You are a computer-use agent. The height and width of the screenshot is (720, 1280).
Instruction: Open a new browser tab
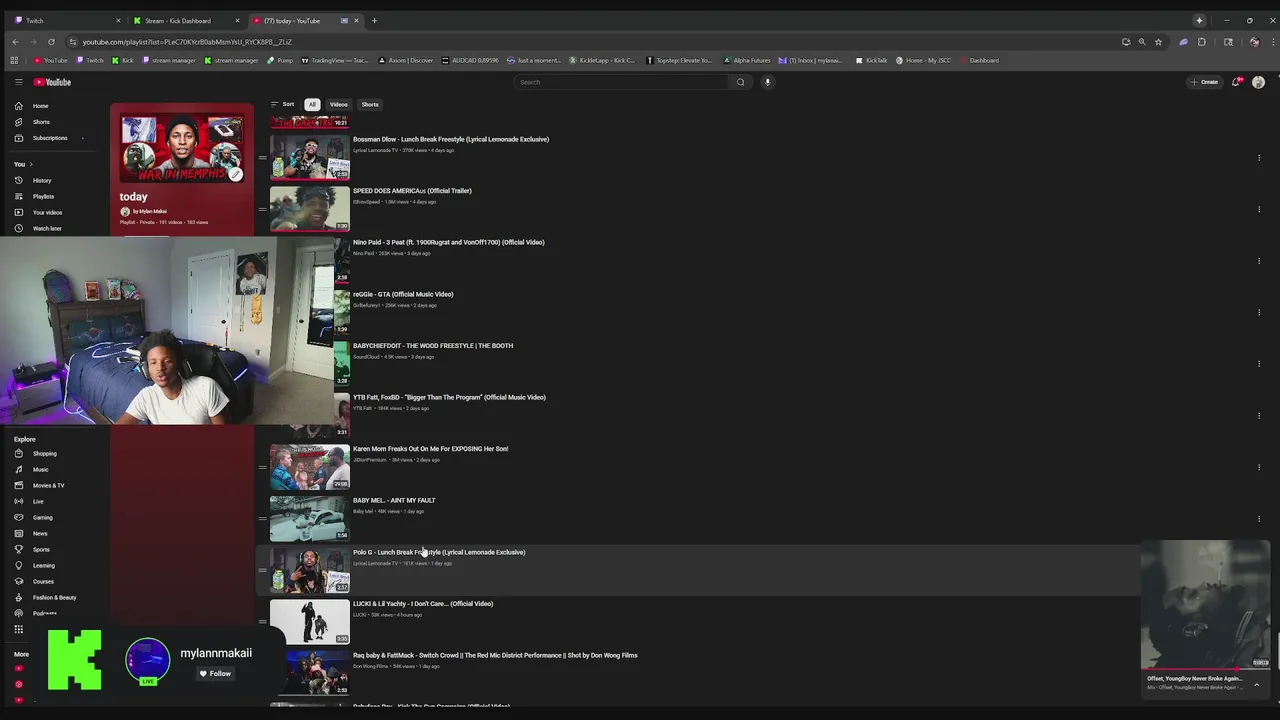[374, 20]
